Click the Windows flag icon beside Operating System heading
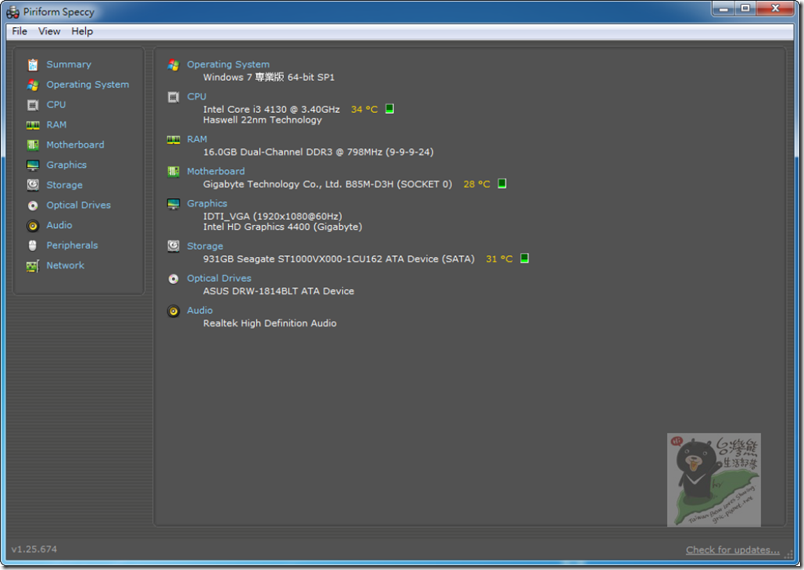The width and height of the screenshot is (804, 570). pyautogui.click(x=173, y=65)
